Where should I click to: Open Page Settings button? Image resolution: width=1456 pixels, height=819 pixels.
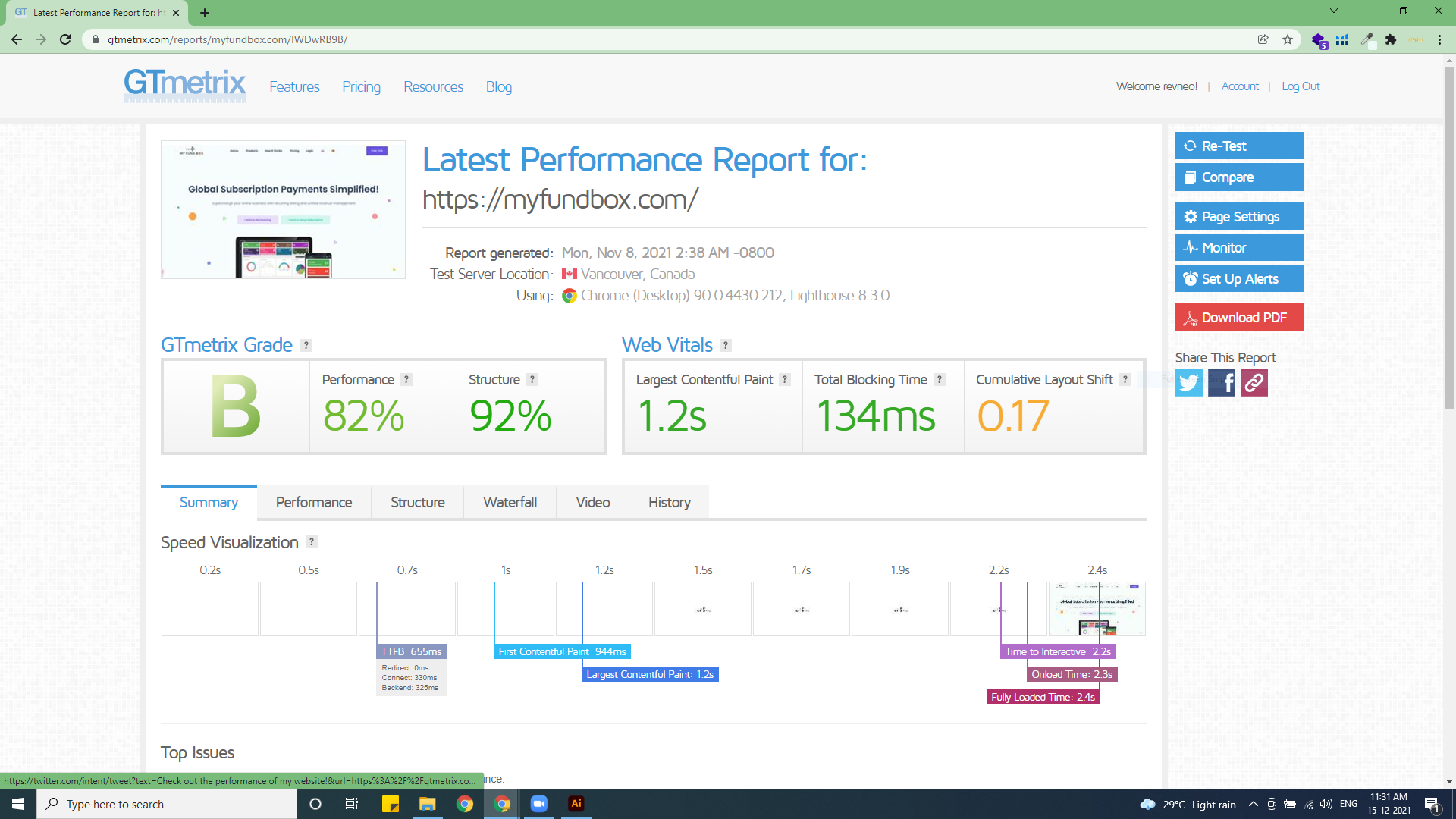1240,216
